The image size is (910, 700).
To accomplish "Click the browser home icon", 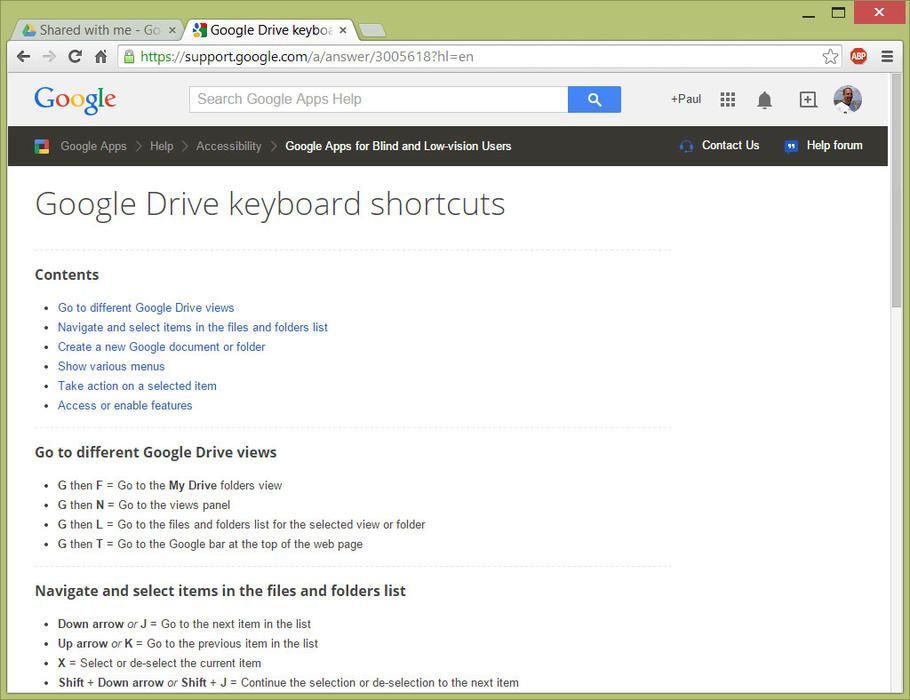I will pyautogui.click(x=99, y=56).
